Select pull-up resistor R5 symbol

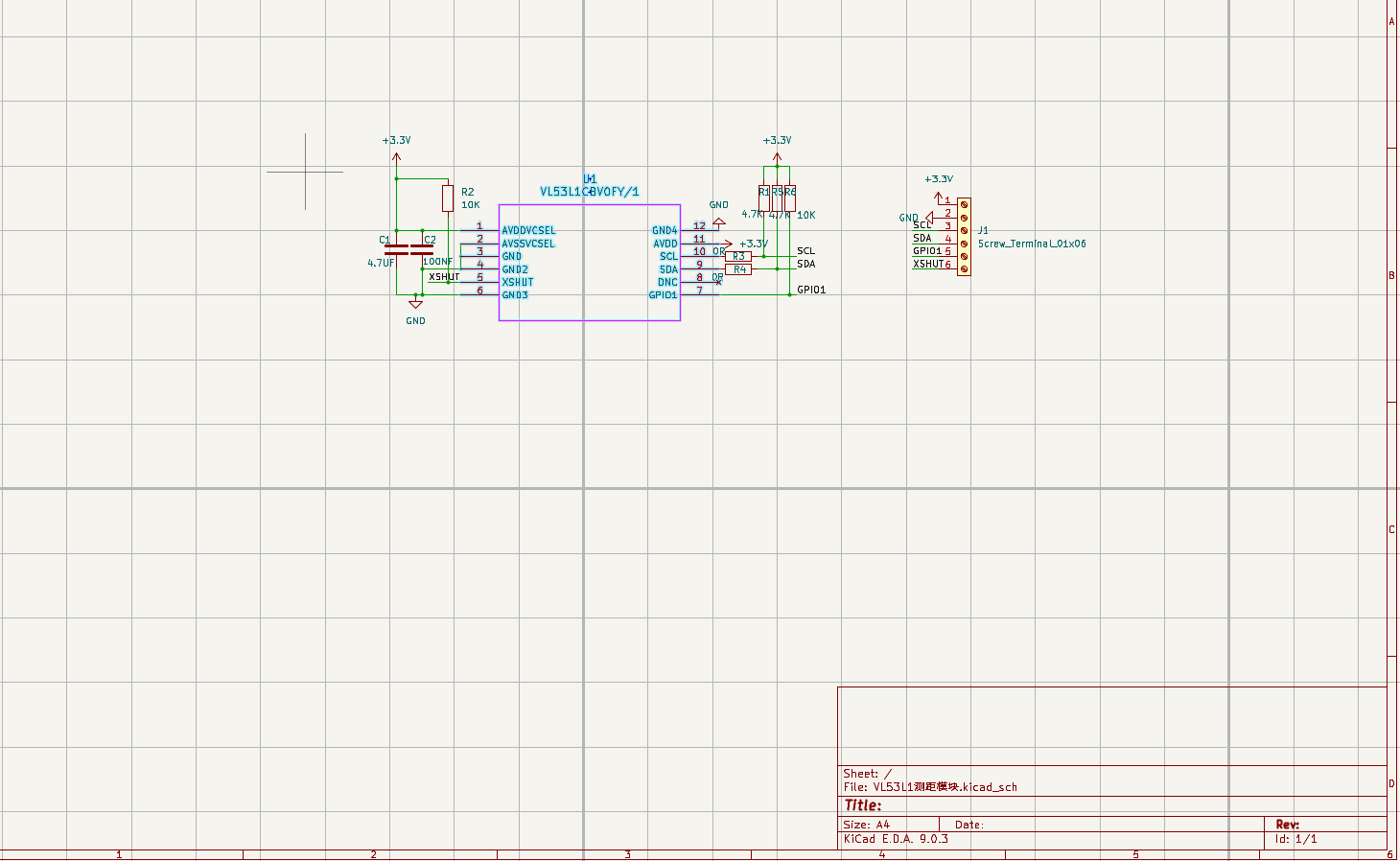pos(777,198)
